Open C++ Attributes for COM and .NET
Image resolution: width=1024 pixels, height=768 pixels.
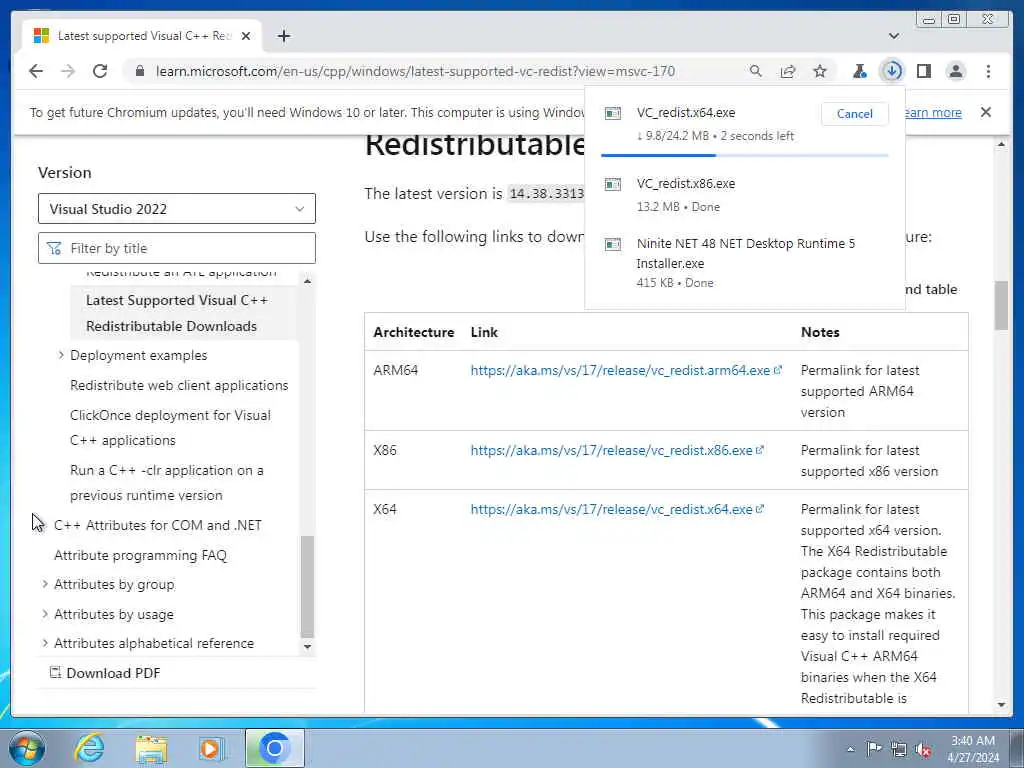(x=157, y=525)
